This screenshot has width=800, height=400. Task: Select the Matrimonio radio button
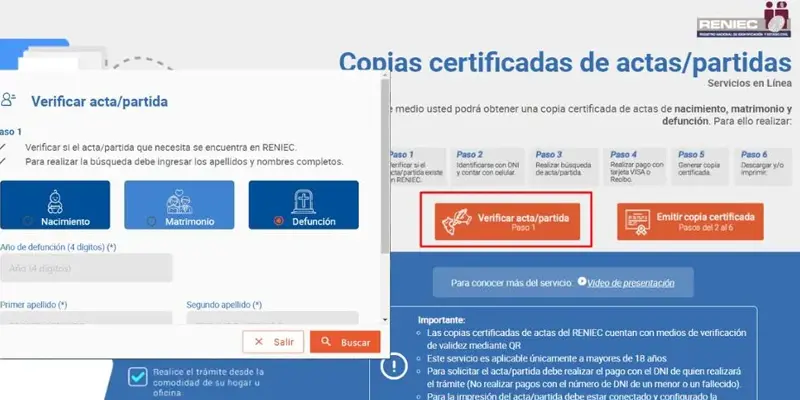pyautogui.click(x=152, y=221)
